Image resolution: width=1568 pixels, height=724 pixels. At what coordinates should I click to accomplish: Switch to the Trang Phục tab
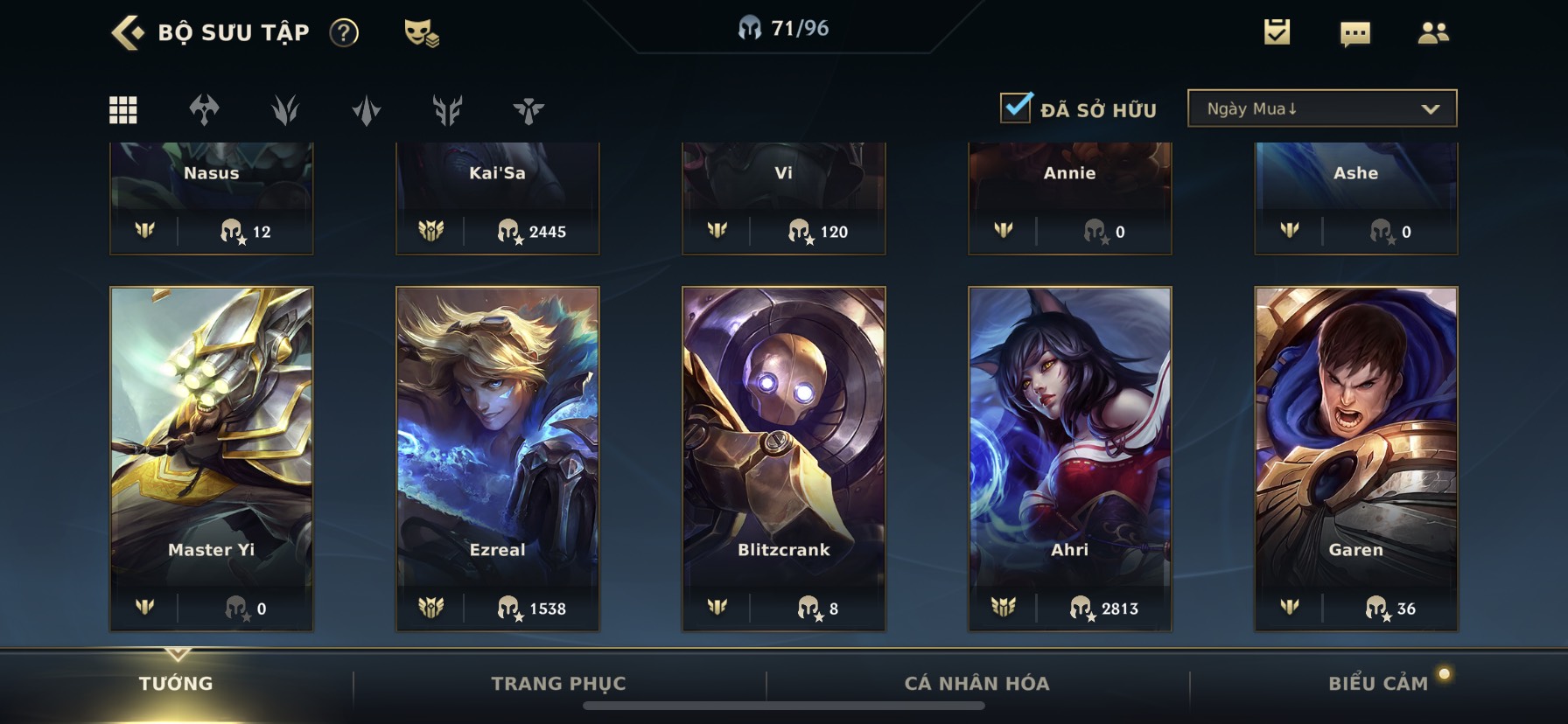pos(558,684)
